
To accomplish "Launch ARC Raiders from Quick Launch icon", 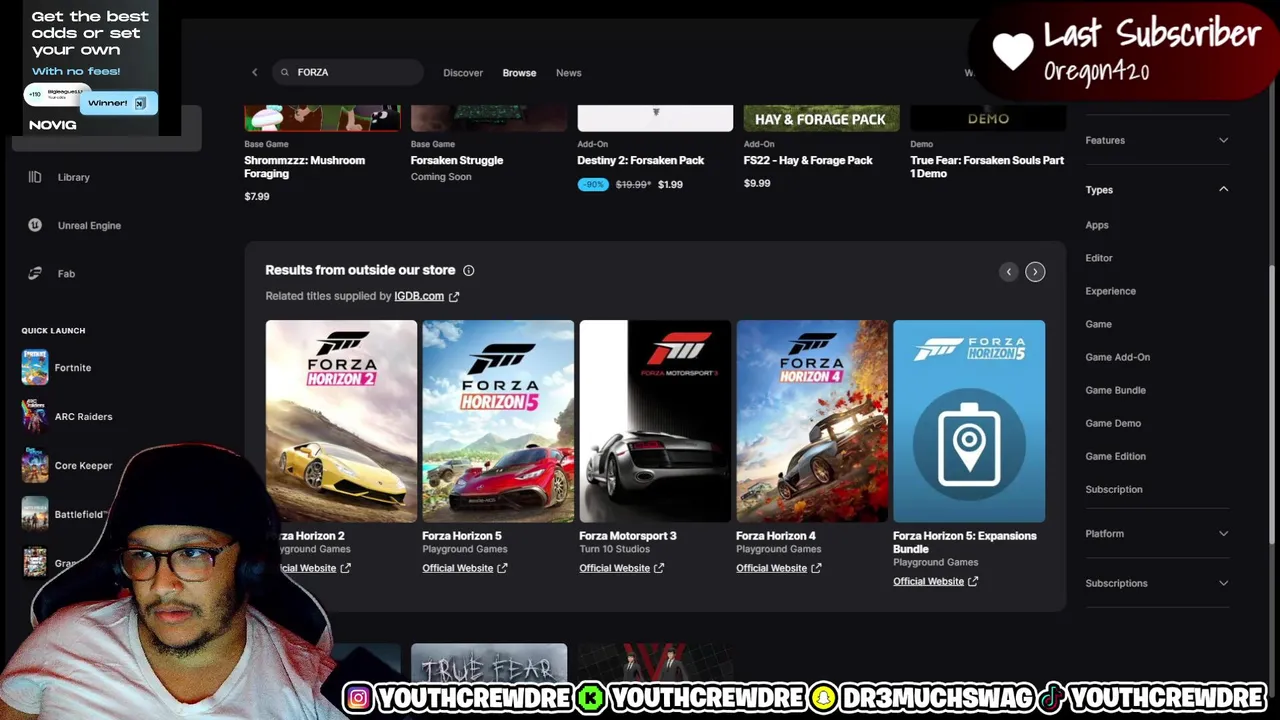I will coord(35,416).
